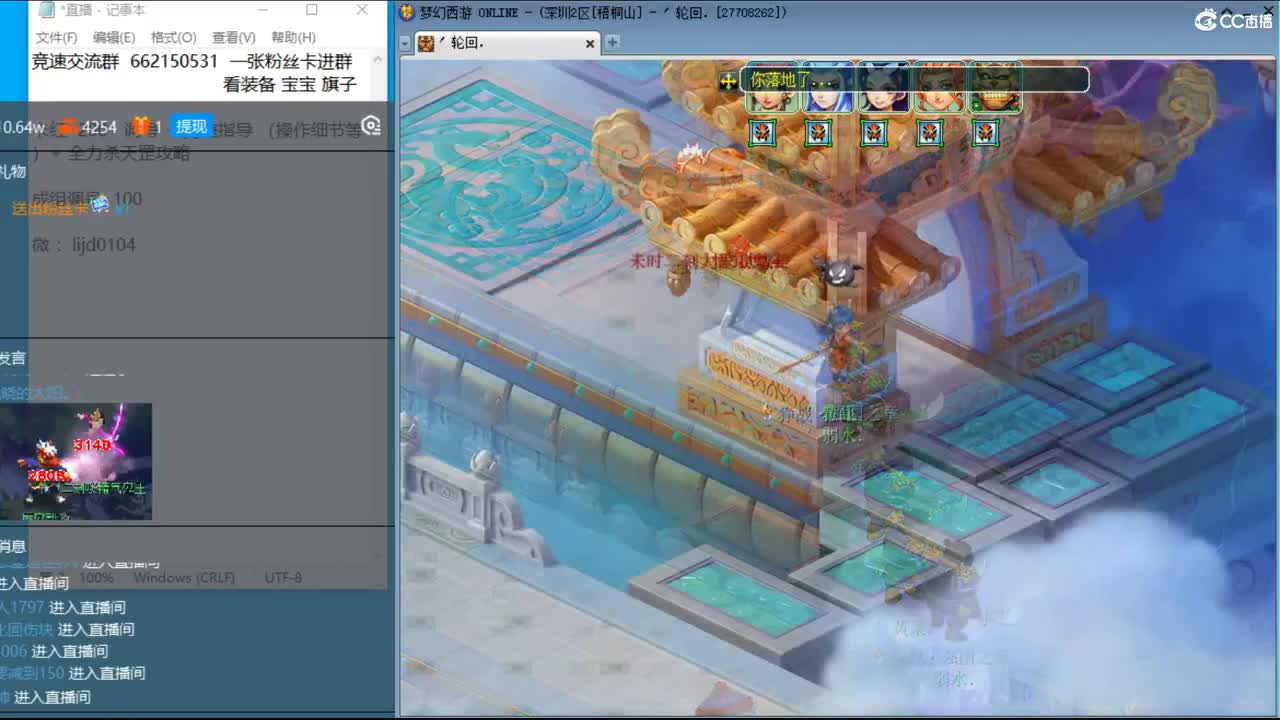Click the tab's character avatar icon
This screenshot has height=720, width=1280.
click(426, 43)
